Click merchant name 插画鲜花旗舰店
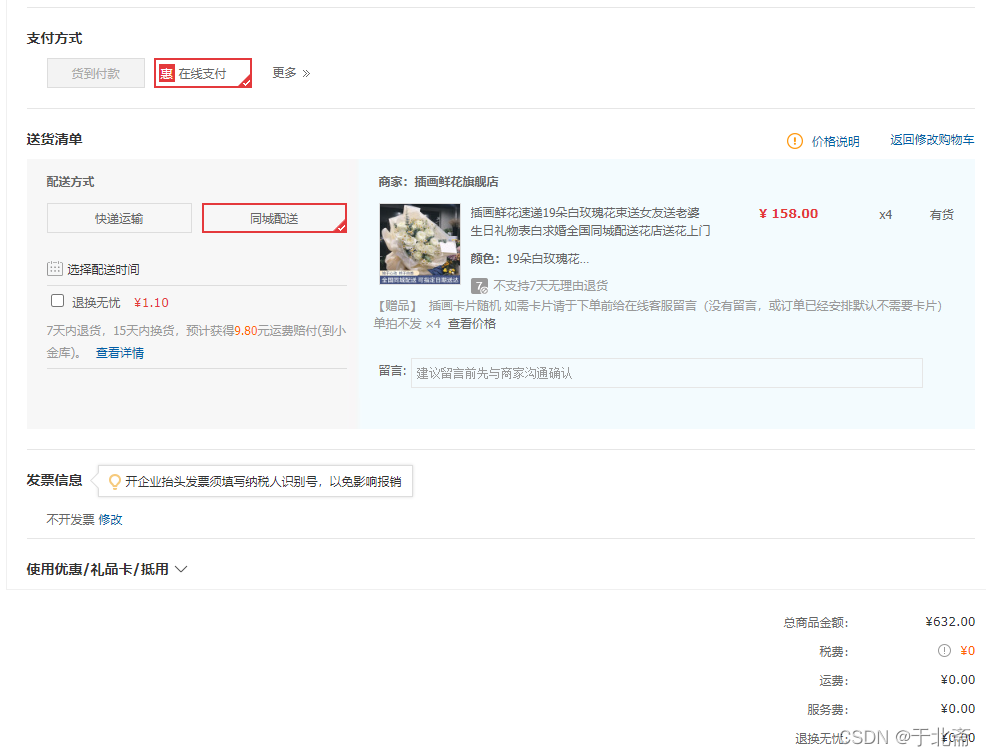The image size is (986, 756). pos(456,182)
